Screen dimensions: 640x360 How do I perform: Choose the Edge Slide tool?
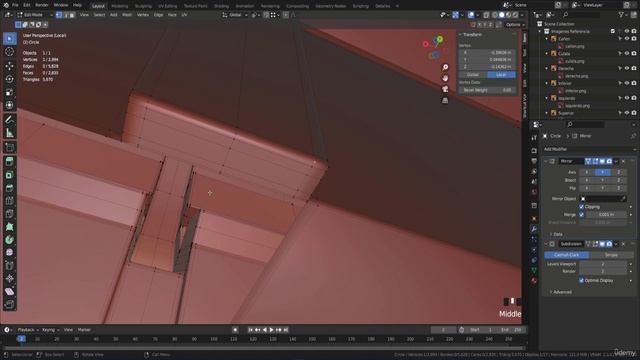pyautogui.click(x=9, y=266)
